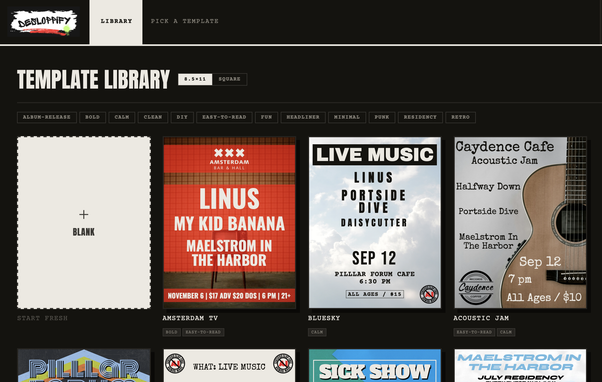Open the What: Live Music template
Viewport: 602px width, 382px height.
tap(229, 365)
